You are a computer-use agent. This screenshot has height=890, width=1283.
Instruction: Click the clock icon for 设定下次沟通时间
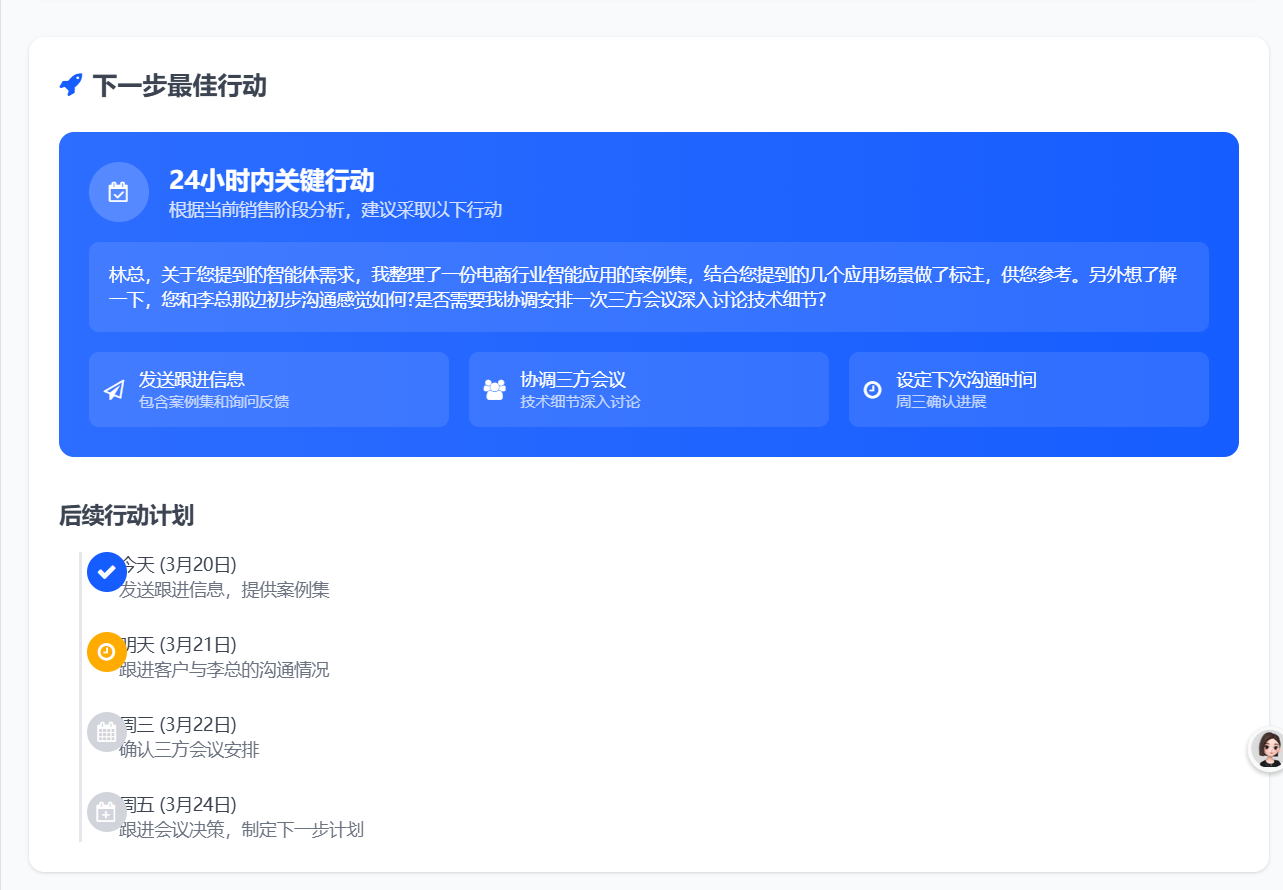[872, 390]
